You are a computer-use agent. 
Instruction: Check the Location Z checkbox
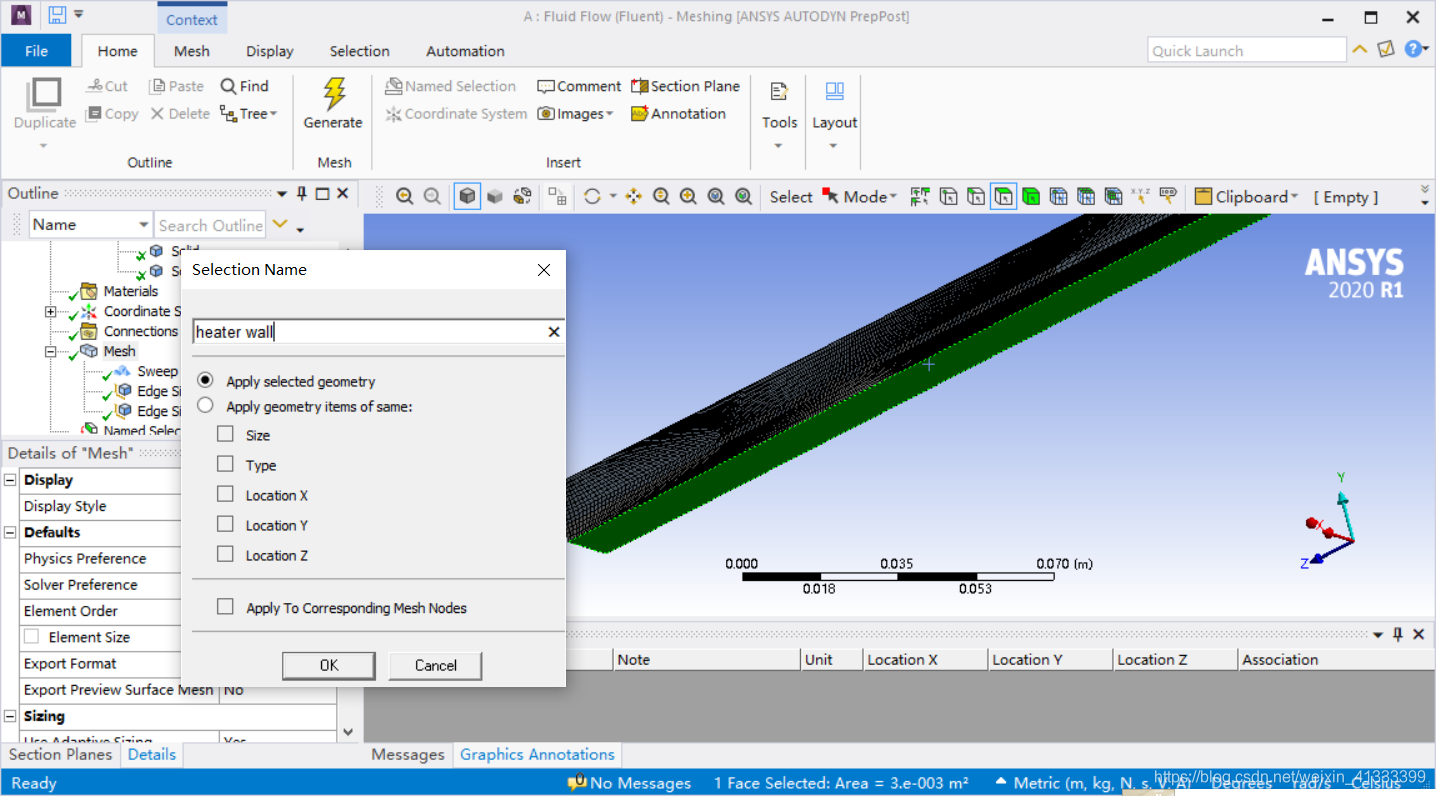(x=225, y=554)
